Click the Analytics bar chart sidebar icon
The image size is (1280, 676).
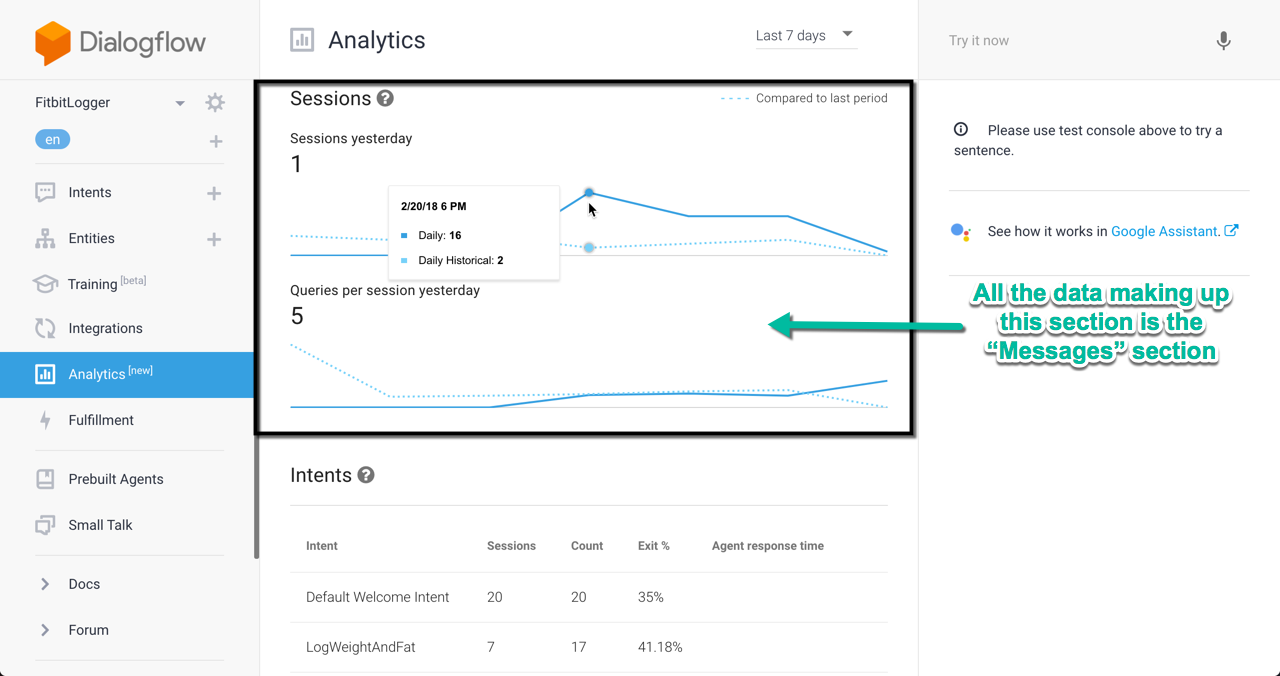tap(45, 374)
